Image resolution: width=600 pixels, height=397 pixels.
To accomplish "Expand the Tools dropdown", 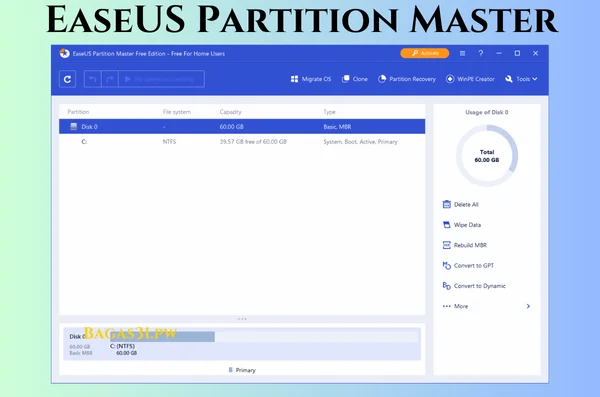I will [x=521, y=79].
